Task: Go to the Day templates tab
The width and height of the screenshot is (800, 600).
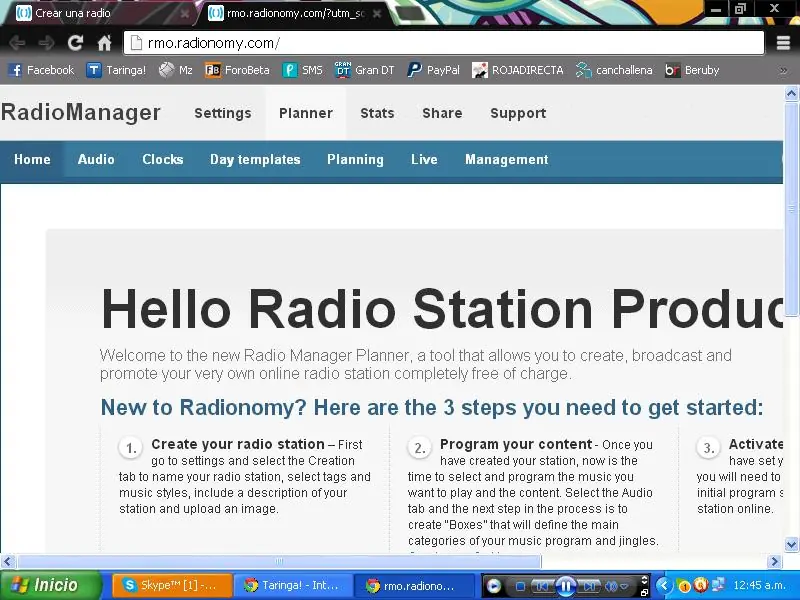Action: click(255, 159)
